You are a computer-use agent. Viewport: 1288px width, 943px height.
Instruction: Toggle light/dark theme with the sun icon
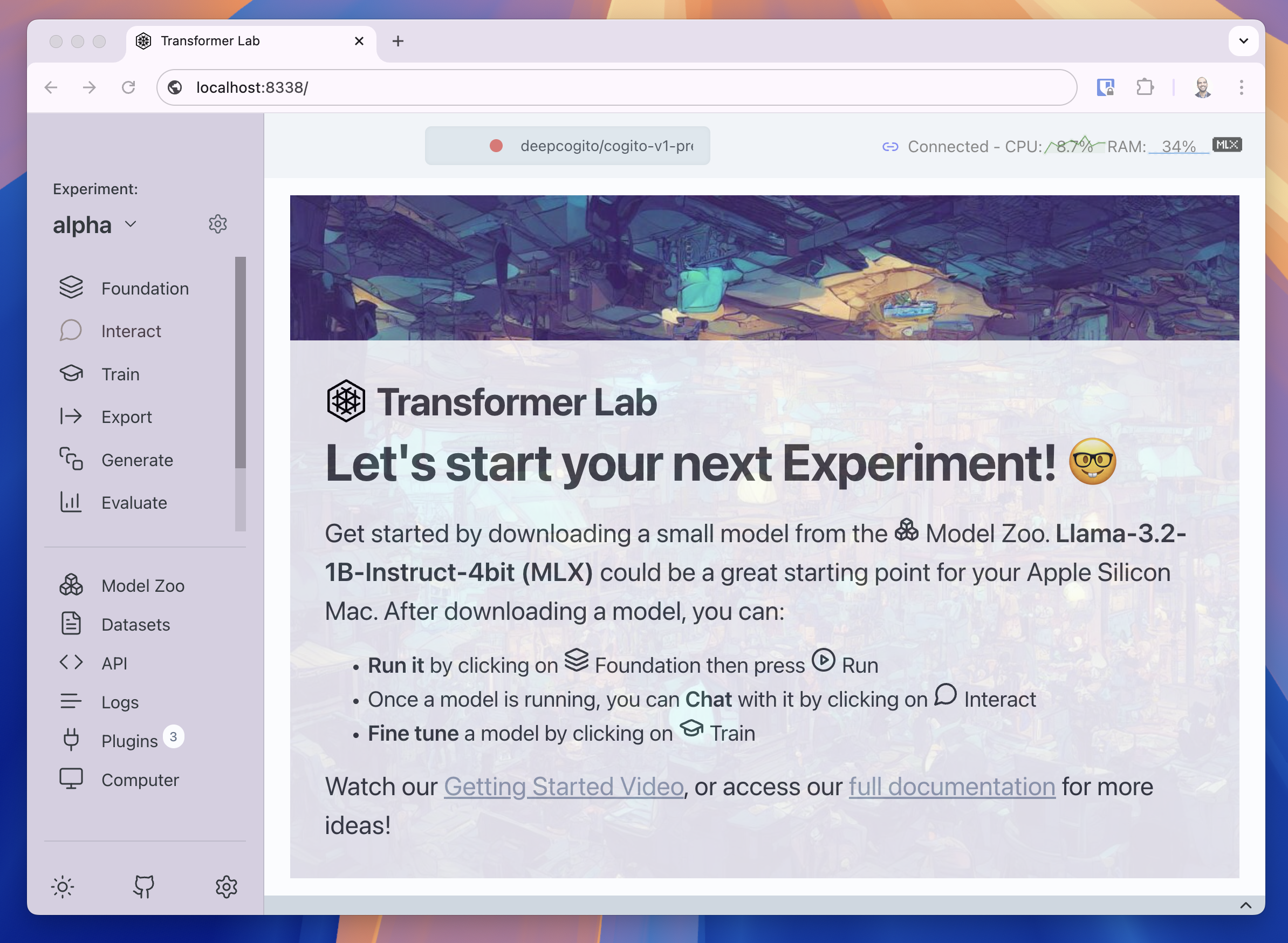[x=63, y=886]
